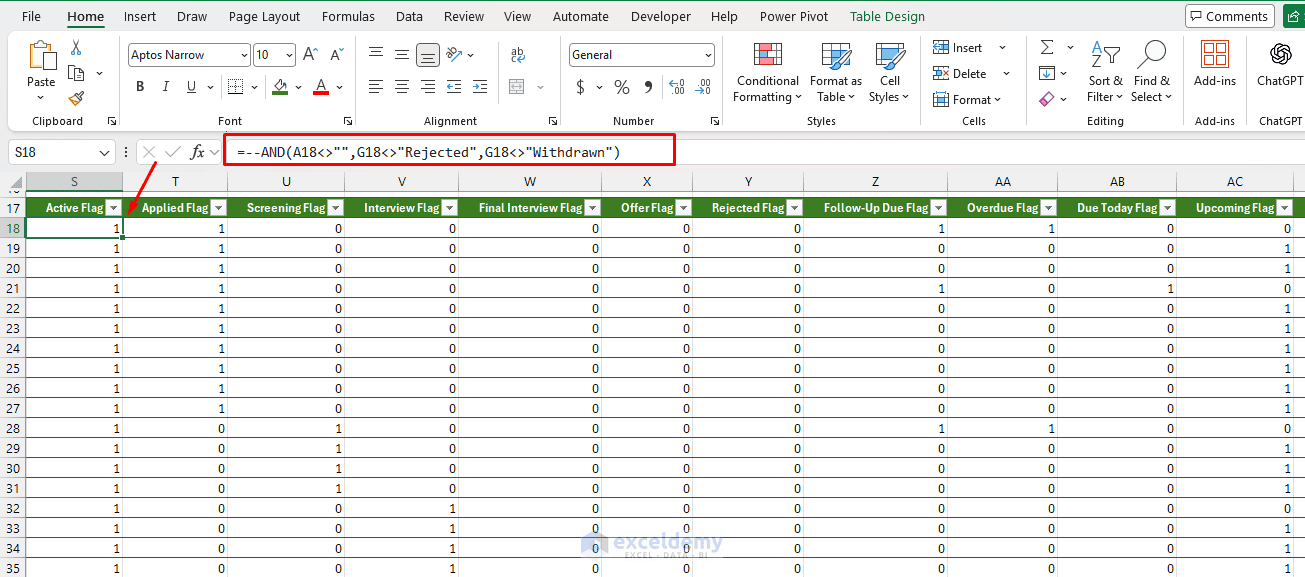Image resolution: width=1305 pixels, height=577 pixels.
Task: Select the Format Painter brush
Action: coord(76,98)
